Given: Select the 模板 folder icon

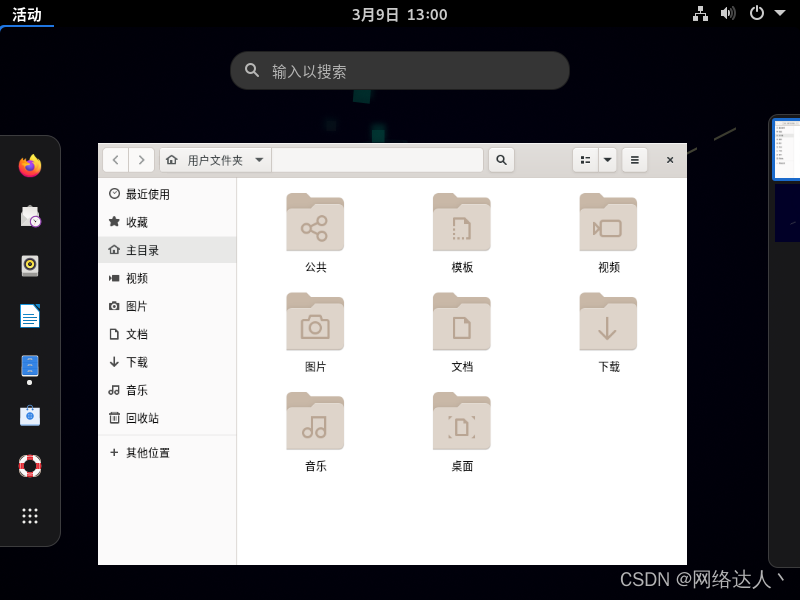Looking at the screenshot, I should [x=462, y=222].
